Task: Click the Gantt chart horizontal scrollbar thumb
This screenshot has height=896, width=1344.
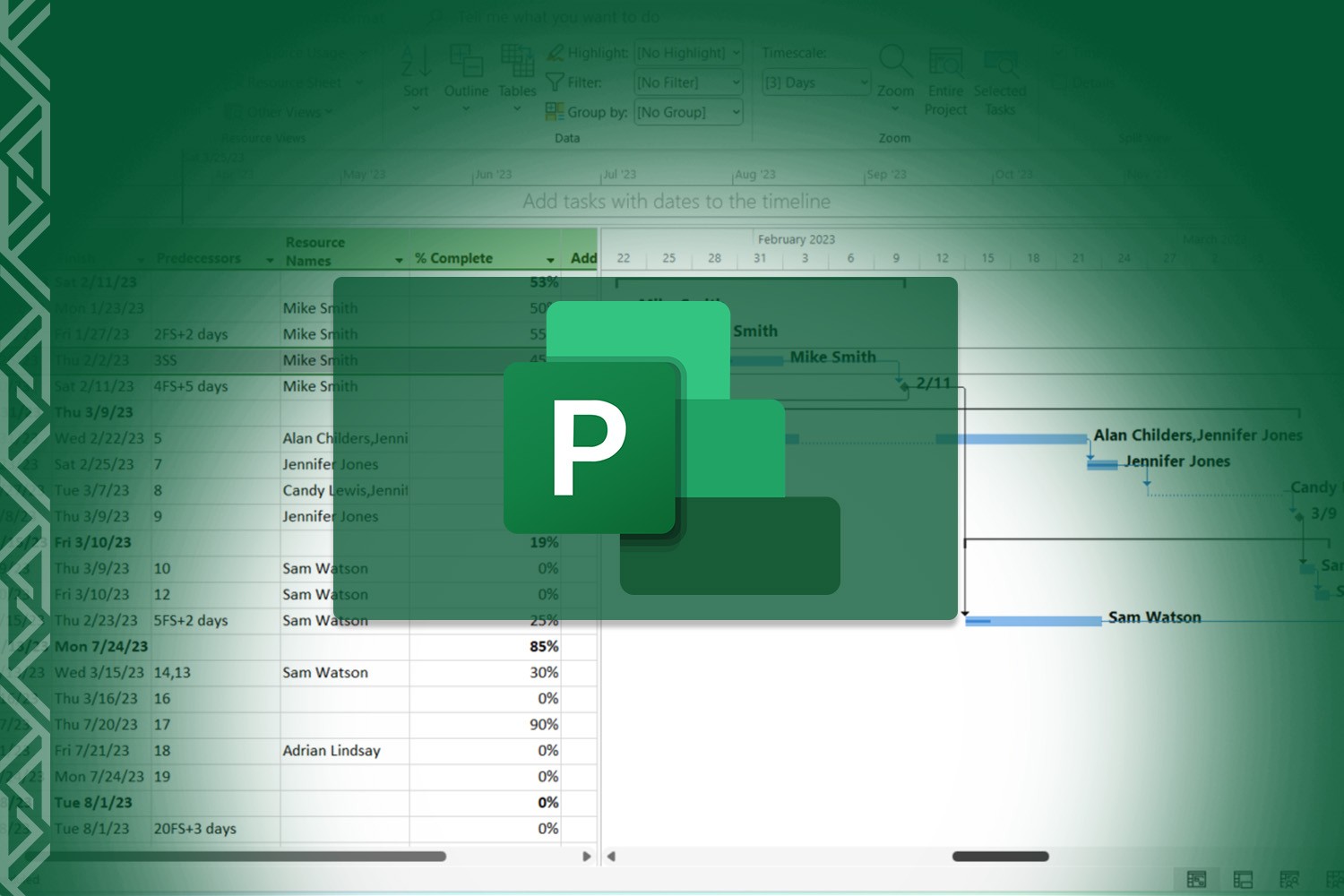Action: [1000, 857]
